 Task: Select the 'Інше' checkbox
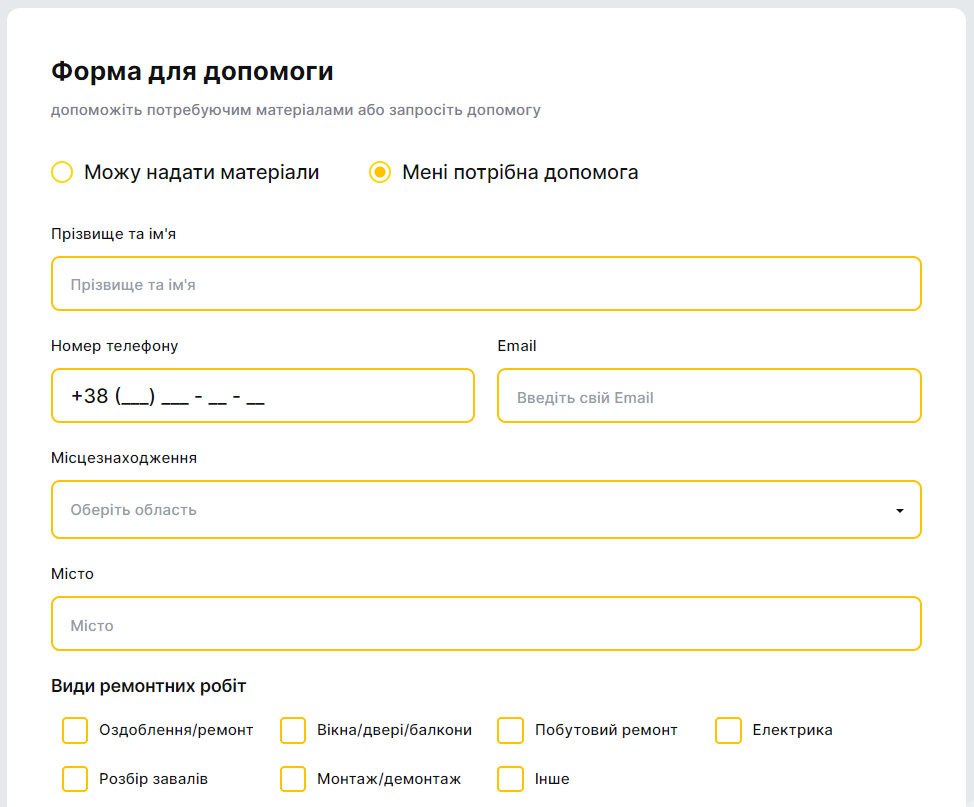coord(511,779)
